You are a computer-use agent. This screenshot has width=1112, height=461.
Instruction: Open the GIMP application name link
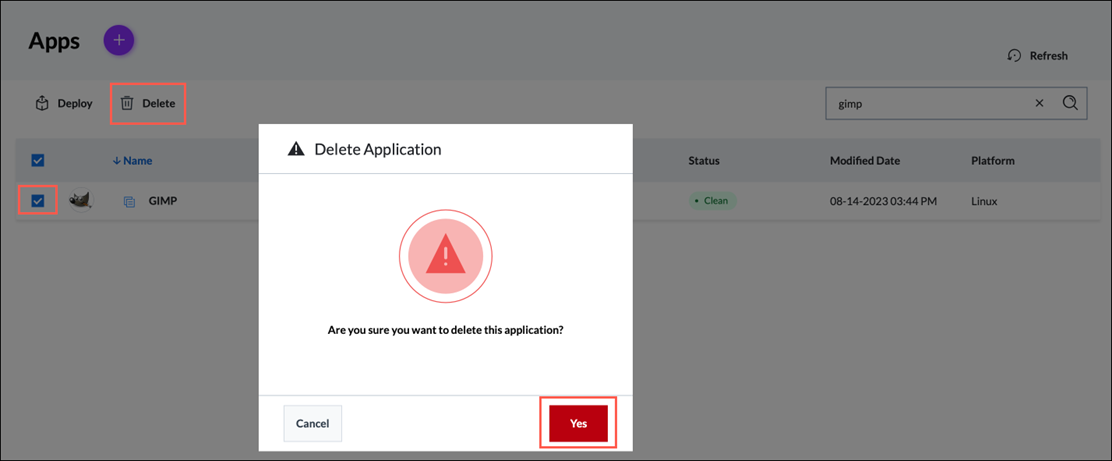point(163,201)
